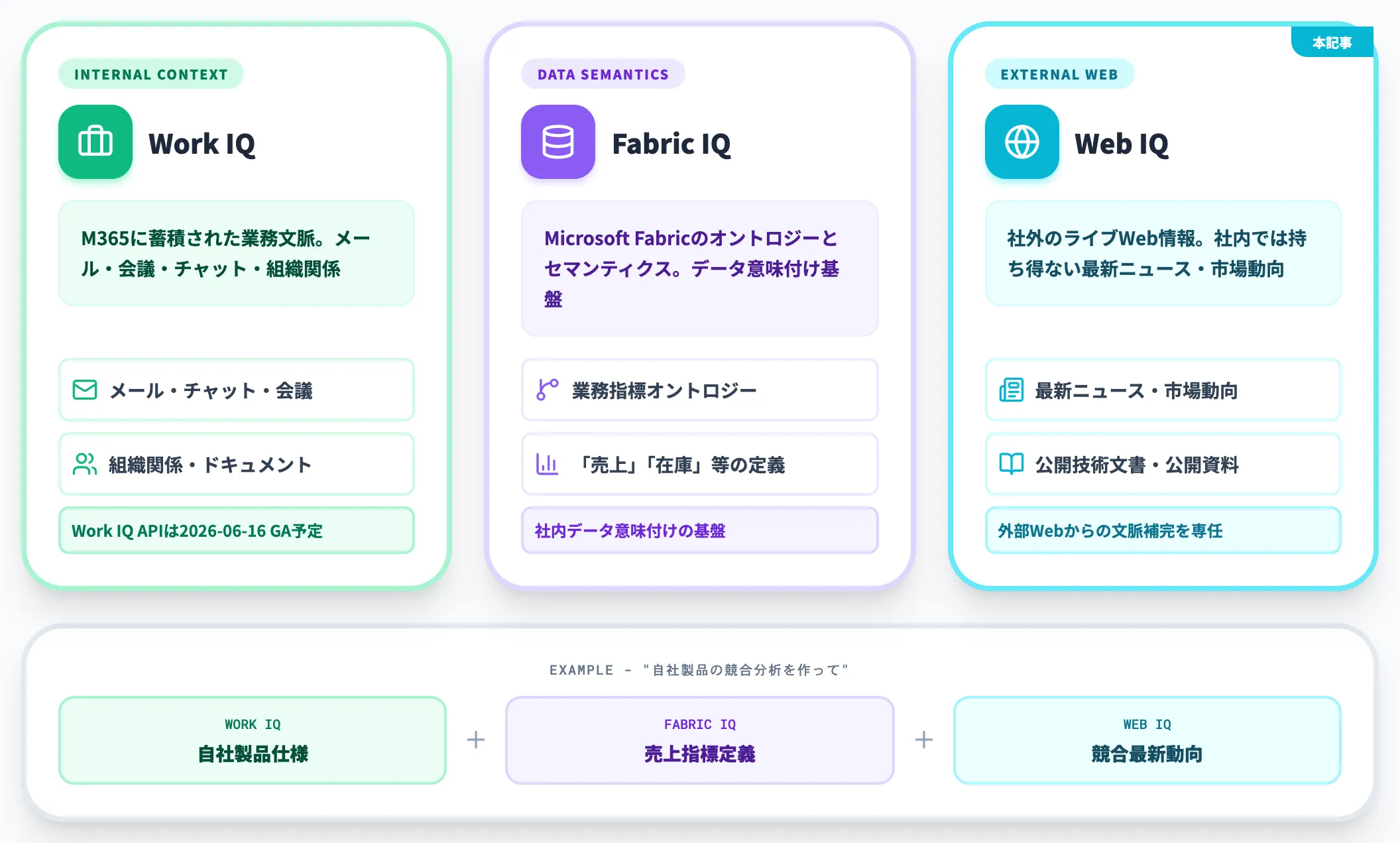The width and height of the screenshot is (1400, 843).
Task: Click the Fabric IQ heading
Action: tap(671, 144)
